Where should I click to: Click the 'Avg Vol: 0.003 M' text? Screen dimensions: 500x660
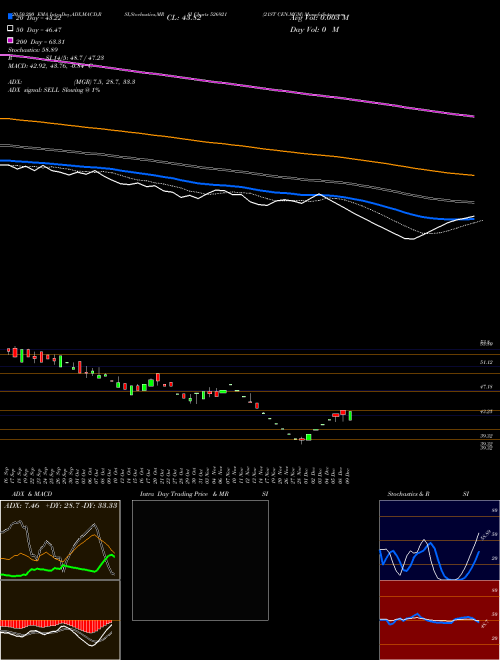click(319, 17)
